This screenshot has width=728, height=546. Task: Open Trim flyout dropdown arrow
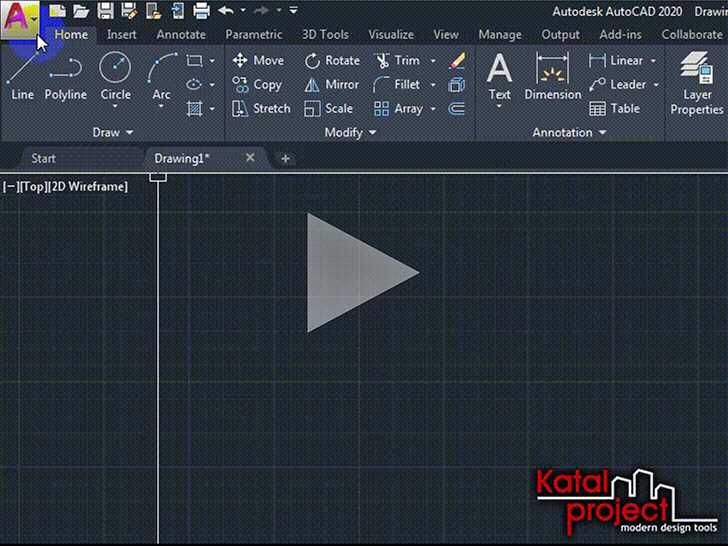coord(433,61)
